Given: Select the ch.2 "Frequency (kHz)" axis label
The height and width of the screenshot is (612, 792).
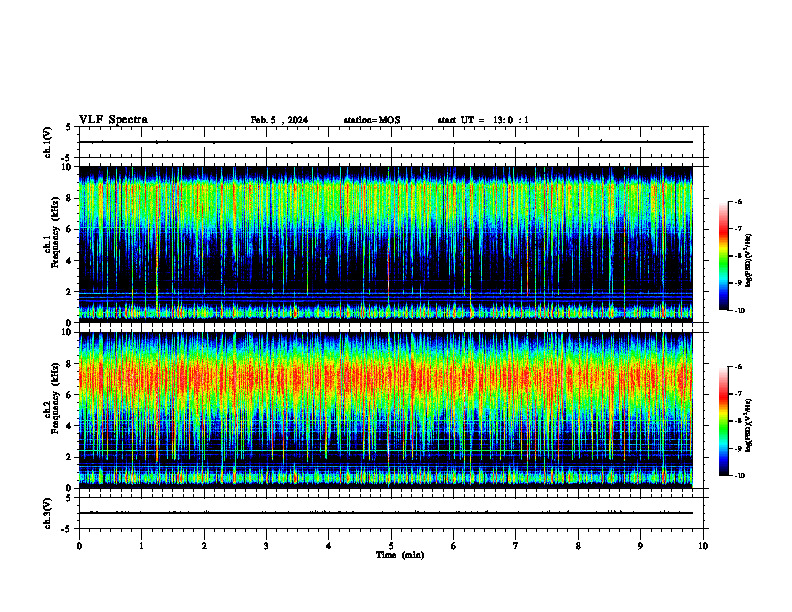Looking at the screenshot, I should (55, 398).
